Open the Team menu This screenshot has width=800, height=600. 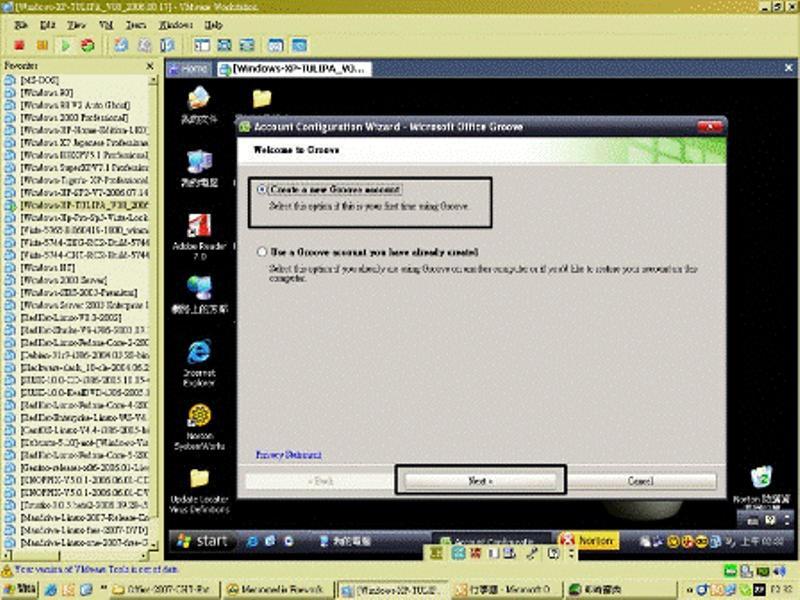pos(136,24)
